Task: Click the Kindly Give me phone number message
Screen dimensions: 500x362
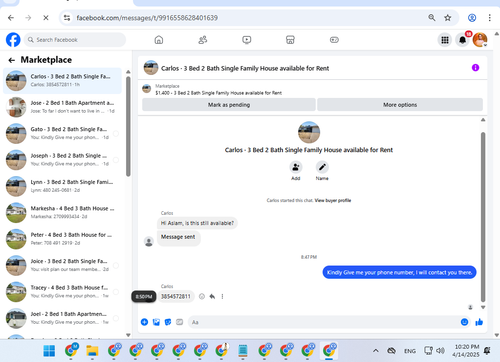Action: 399,272
